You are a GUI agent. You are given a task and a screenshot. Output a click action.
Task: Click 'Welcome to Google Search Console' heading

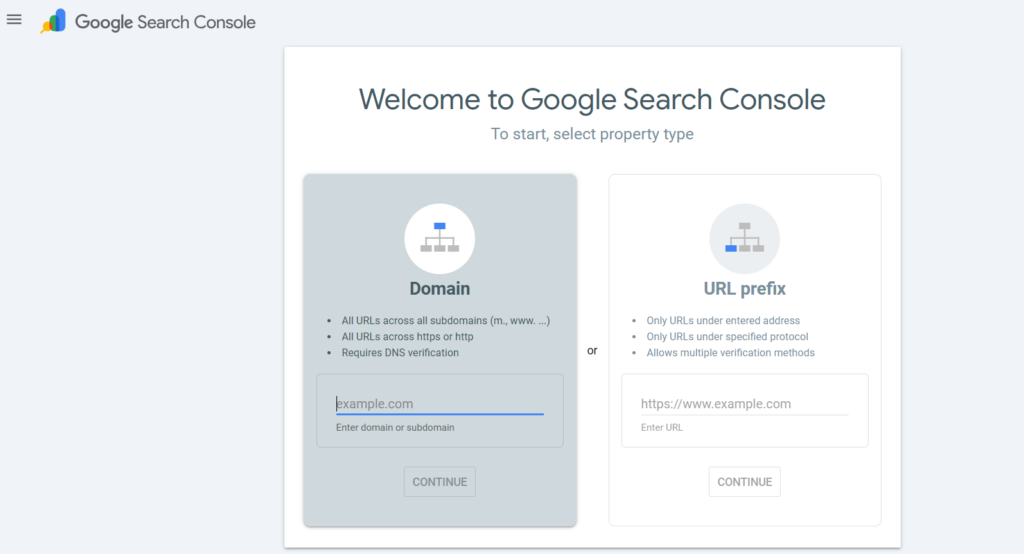coord(592,100)
